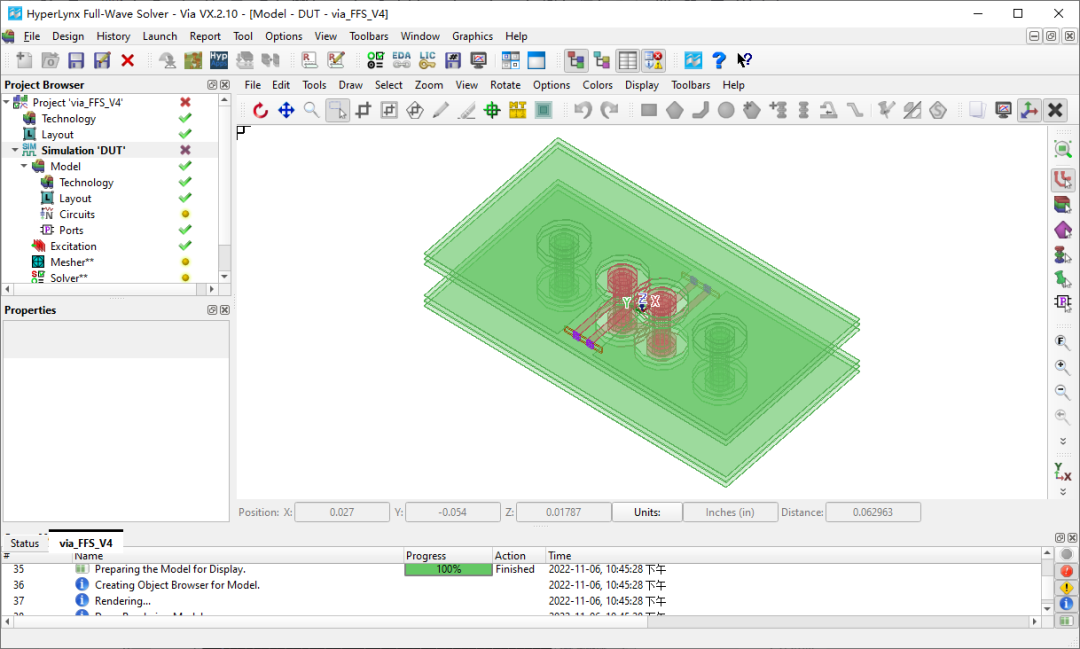Screen dimensions: 1080x649
Task: Click the Project Browser scroll down arrow
Action: 224,276
